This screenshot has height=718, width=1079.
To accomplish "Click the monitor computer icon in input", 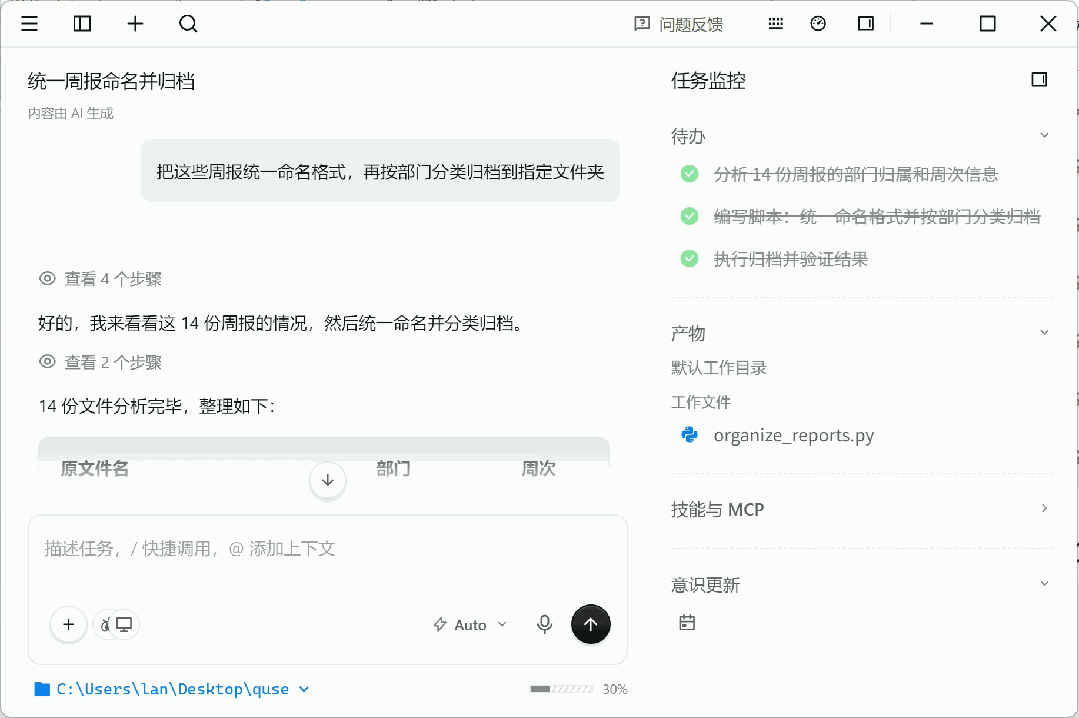I will [125, 624].
